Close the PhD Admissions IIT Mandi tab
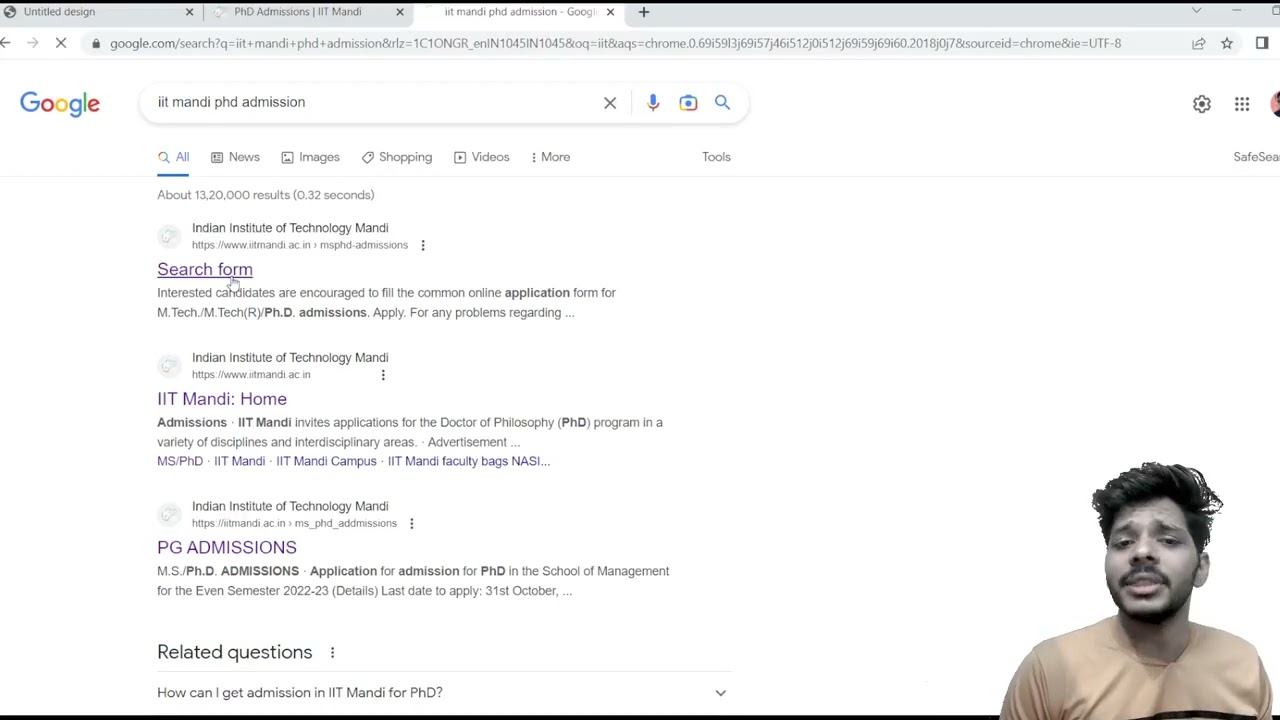Screen dimensions: 1280x720 point(400,12)
